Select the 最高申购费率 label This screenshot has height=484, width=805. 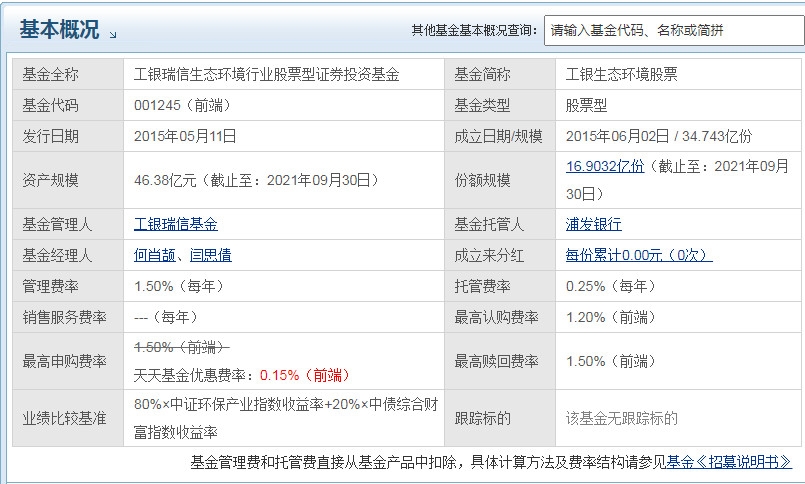tap(64, 361)
